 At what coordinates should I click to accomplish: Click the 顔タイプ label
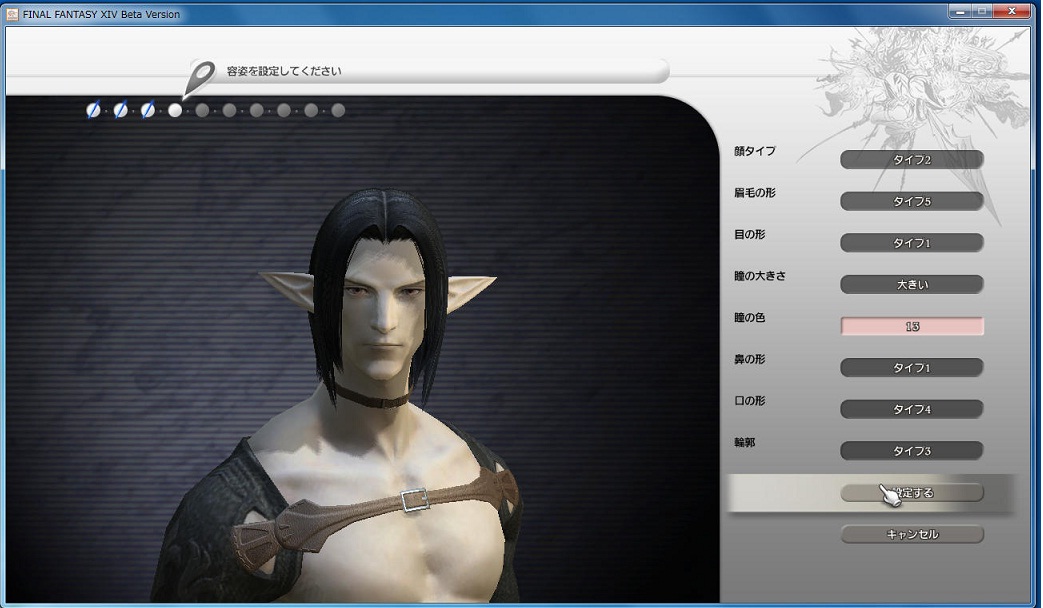pos(755,151)
